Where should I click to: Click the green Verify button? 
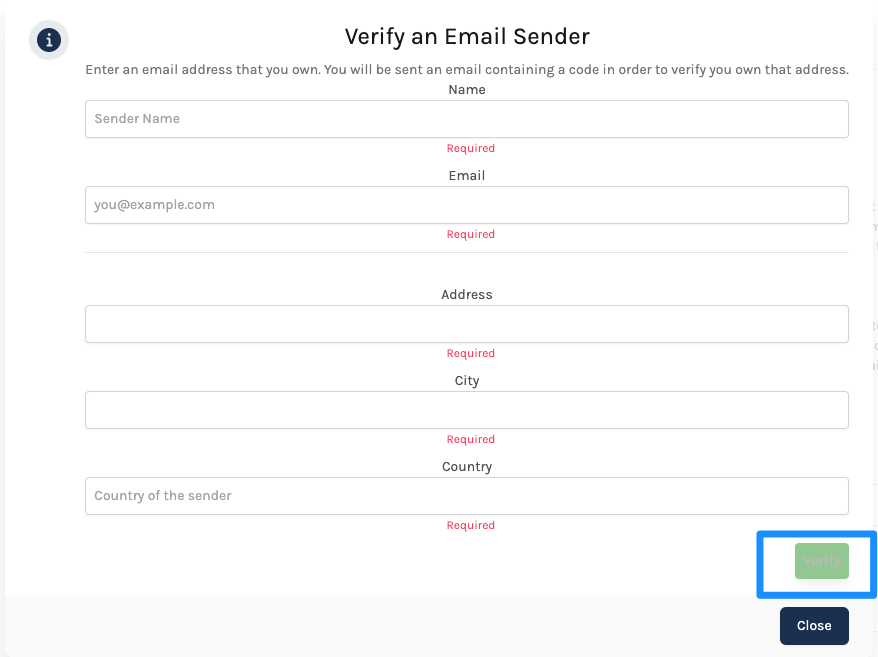click(821, 561)
